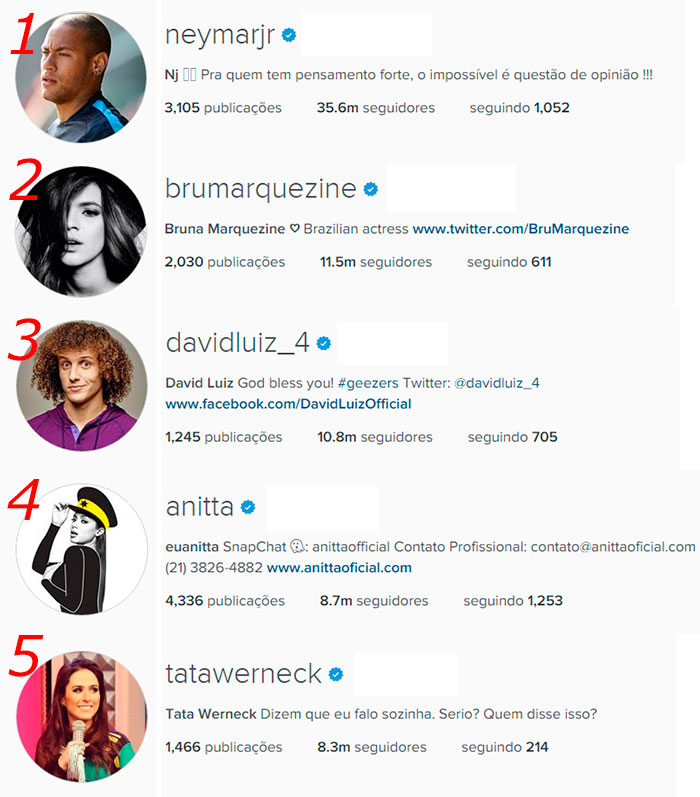Screen dimensions: 700x797
Task: Open tatawerneck's profile picture
Action: 82,717
